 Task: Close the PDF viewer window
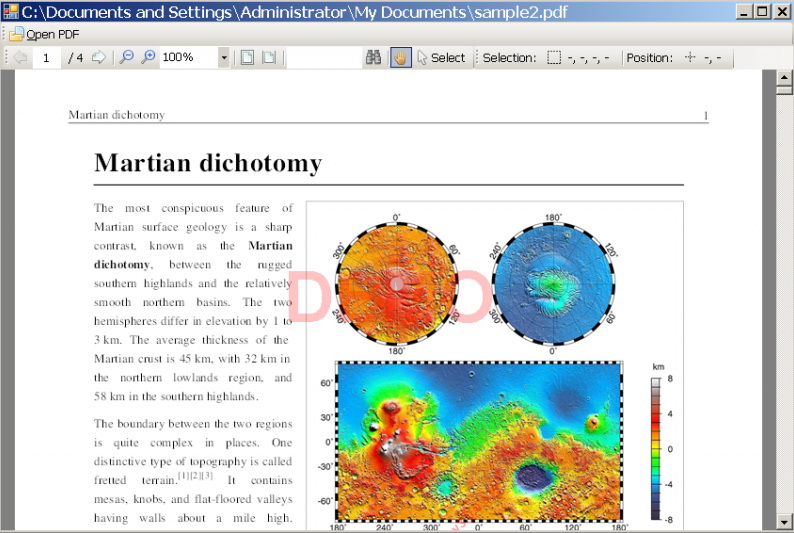pos(782,12)
